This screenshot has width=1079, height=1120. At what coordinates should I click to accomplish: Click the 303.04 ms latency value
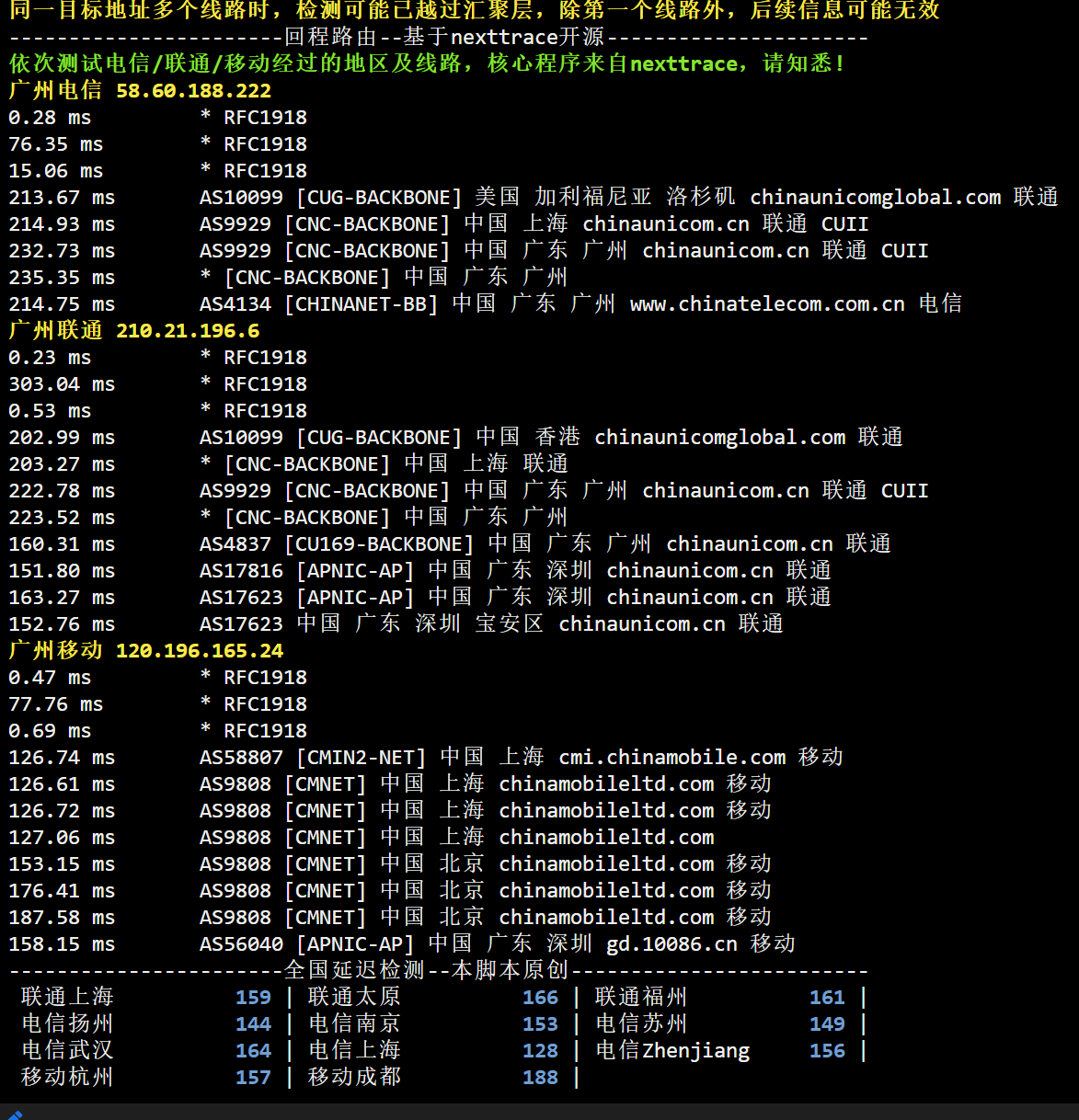pos(62,384)
